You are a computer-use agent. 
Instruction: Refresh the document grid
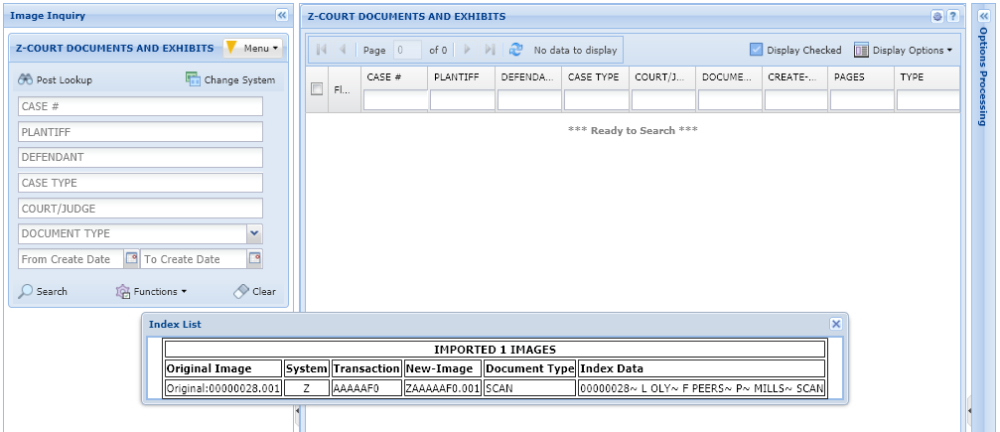(x=515, y=50)
